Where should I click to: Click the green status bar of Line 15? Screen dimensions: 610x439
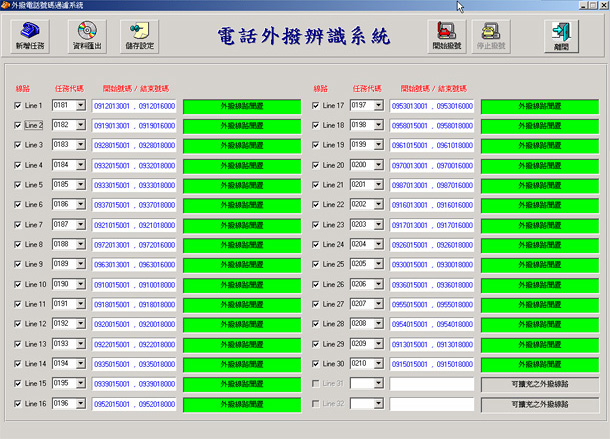[242, 385]
